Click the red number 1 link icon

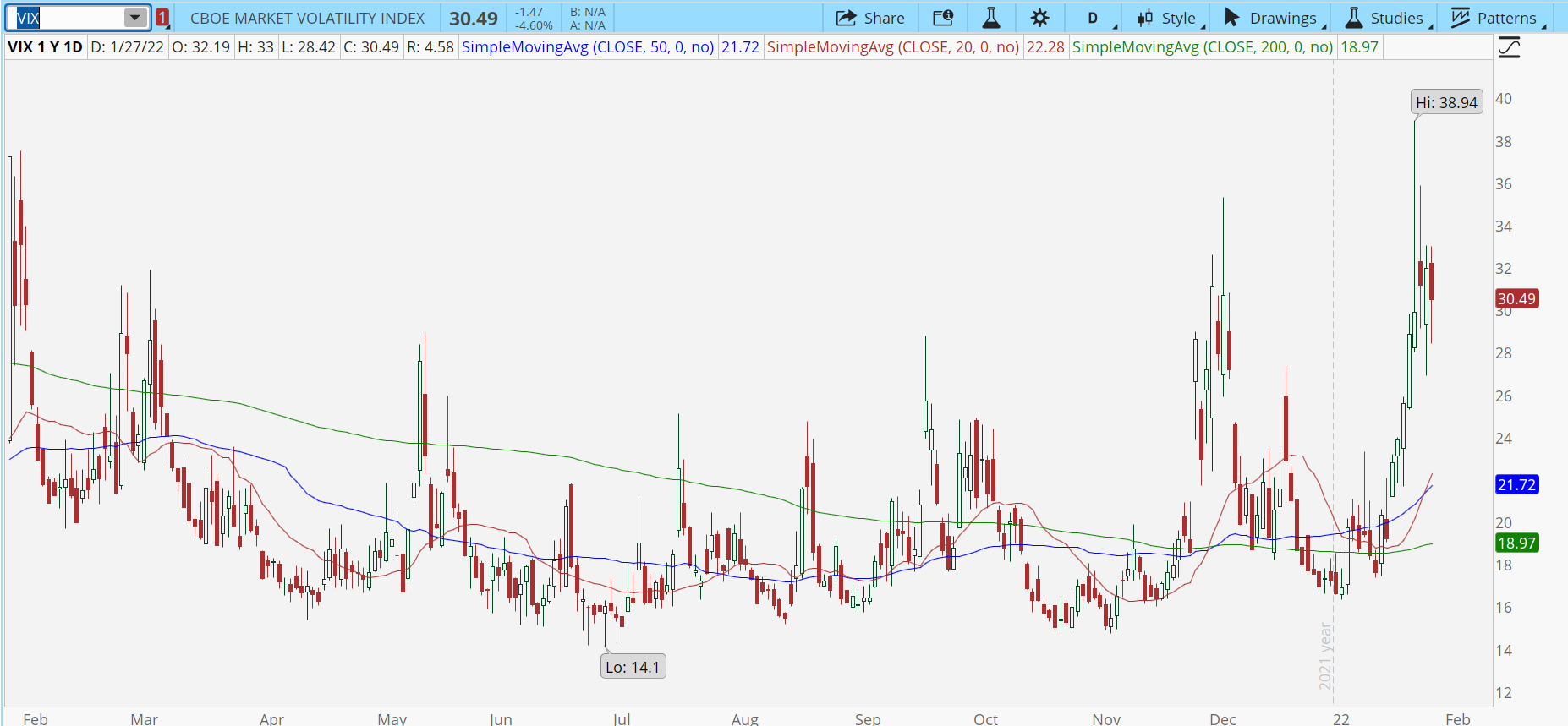[x=162, y=18]
